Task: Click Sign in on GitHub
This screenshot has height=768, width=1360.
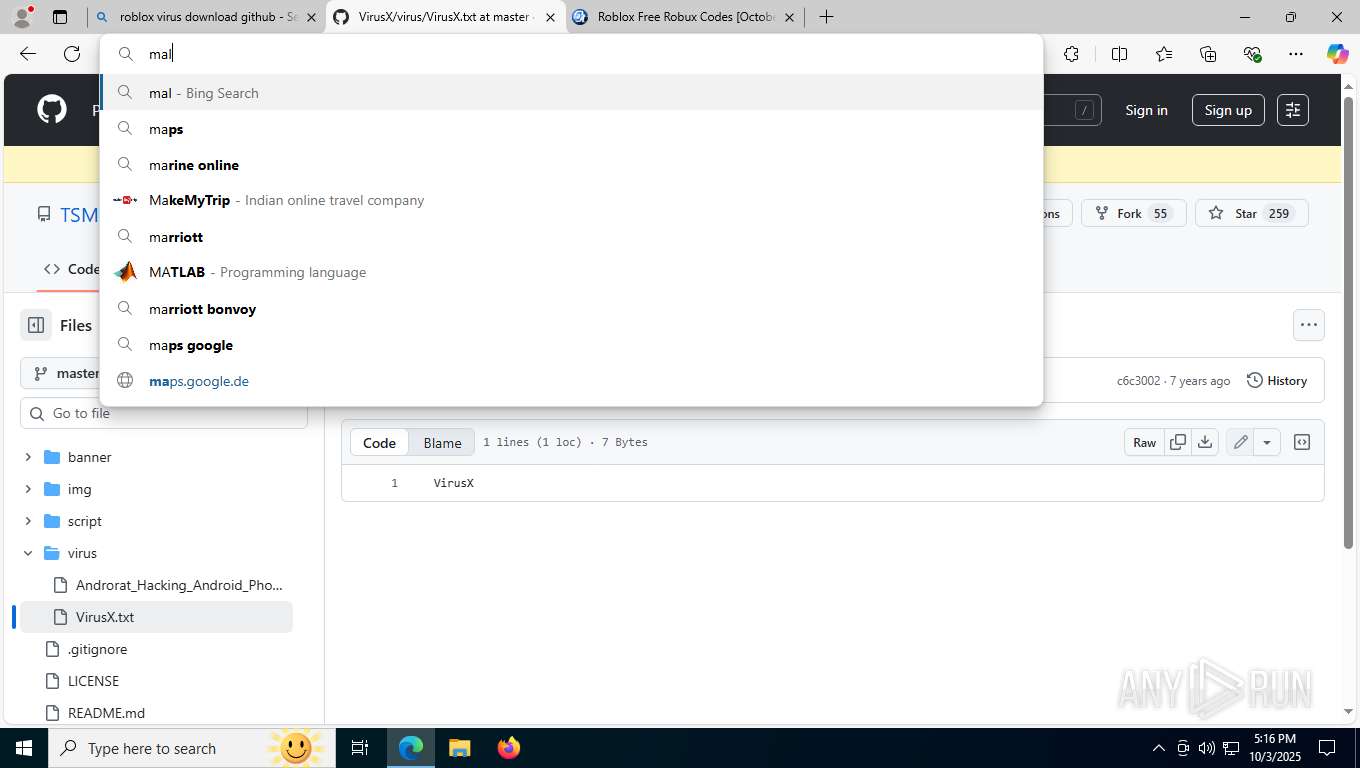Action: 1146,110
